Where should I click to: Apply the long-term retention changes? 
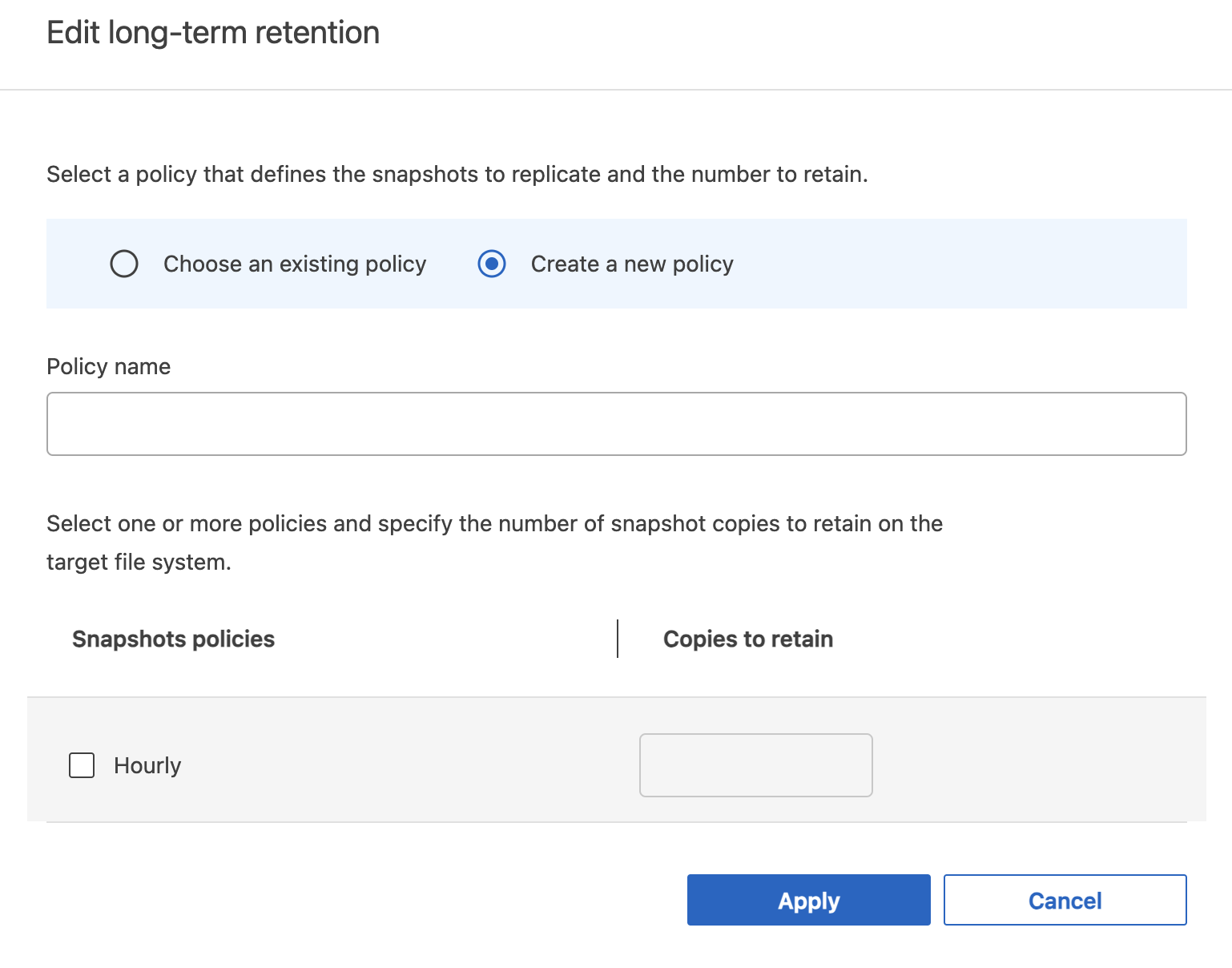tap(808, 900)
